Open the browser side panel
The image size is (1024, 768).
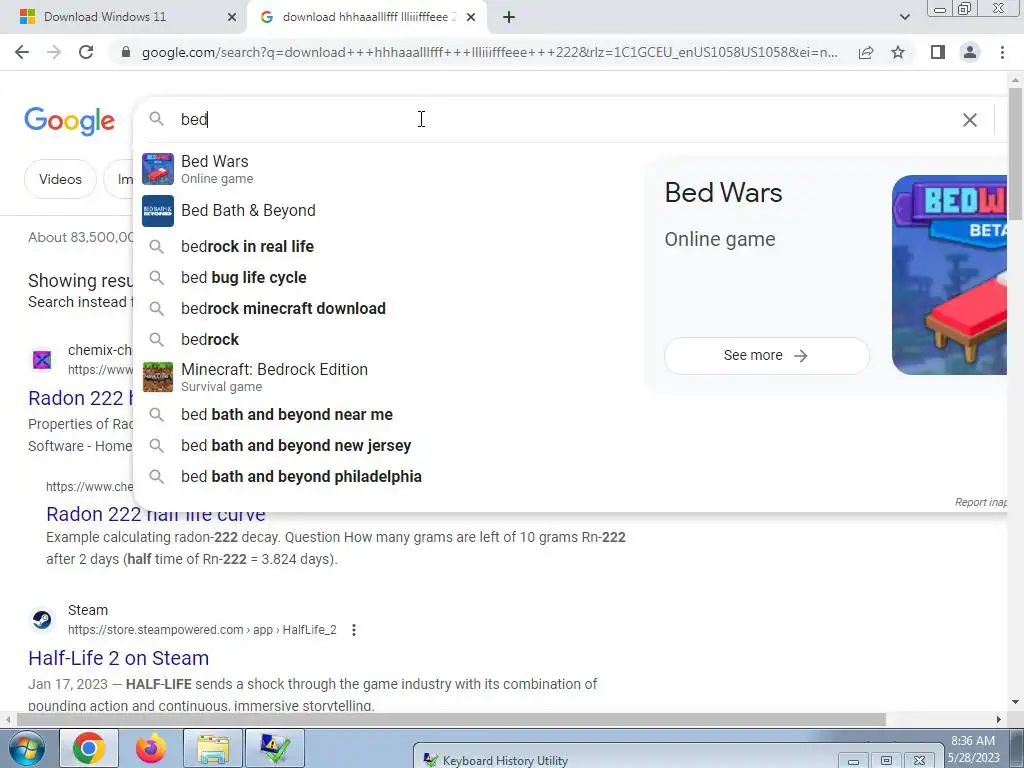[938, 52]
